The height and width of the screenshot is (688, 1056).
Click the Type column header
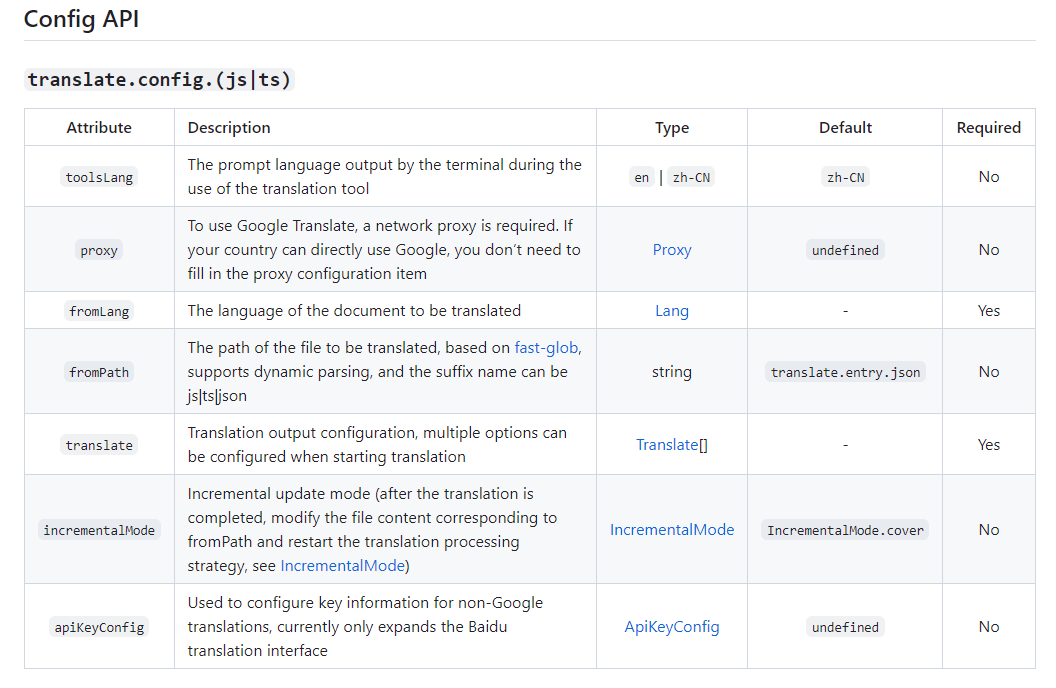point(671,127)
